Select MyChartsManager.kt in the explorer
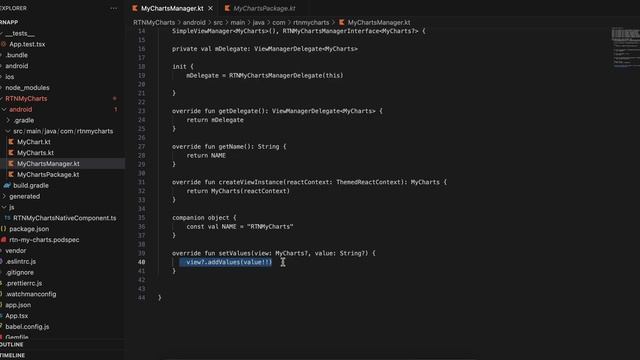The width and height of the screenshot is (640, 360). (48, 164)
